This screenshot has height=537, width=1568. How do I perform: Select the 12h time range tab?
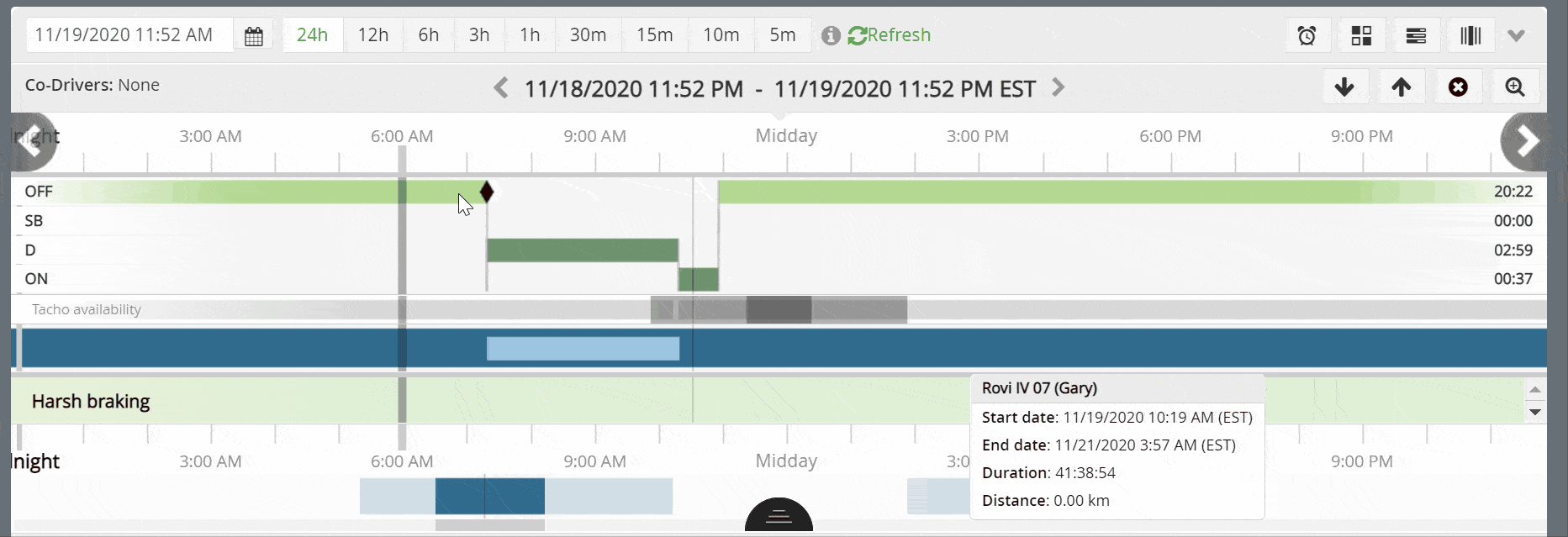click(373, 35)
